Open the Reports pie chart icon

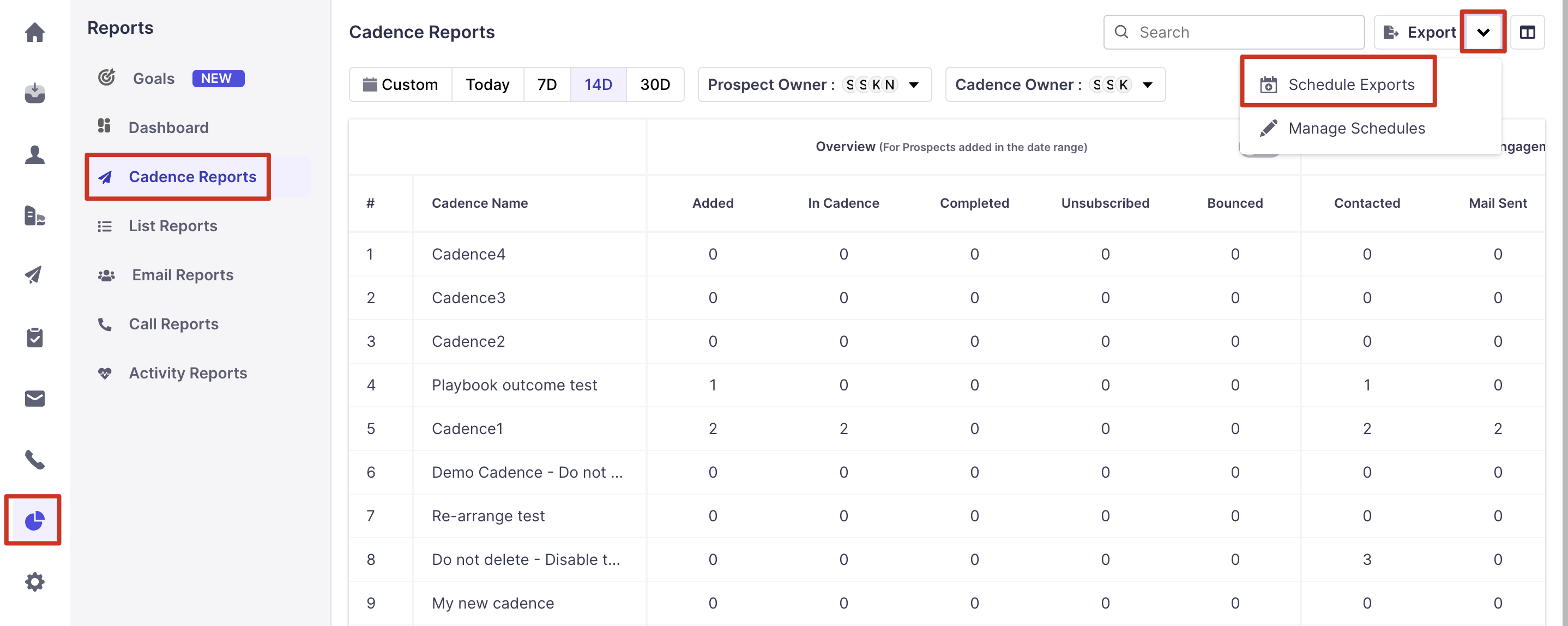tap(35, 520)
